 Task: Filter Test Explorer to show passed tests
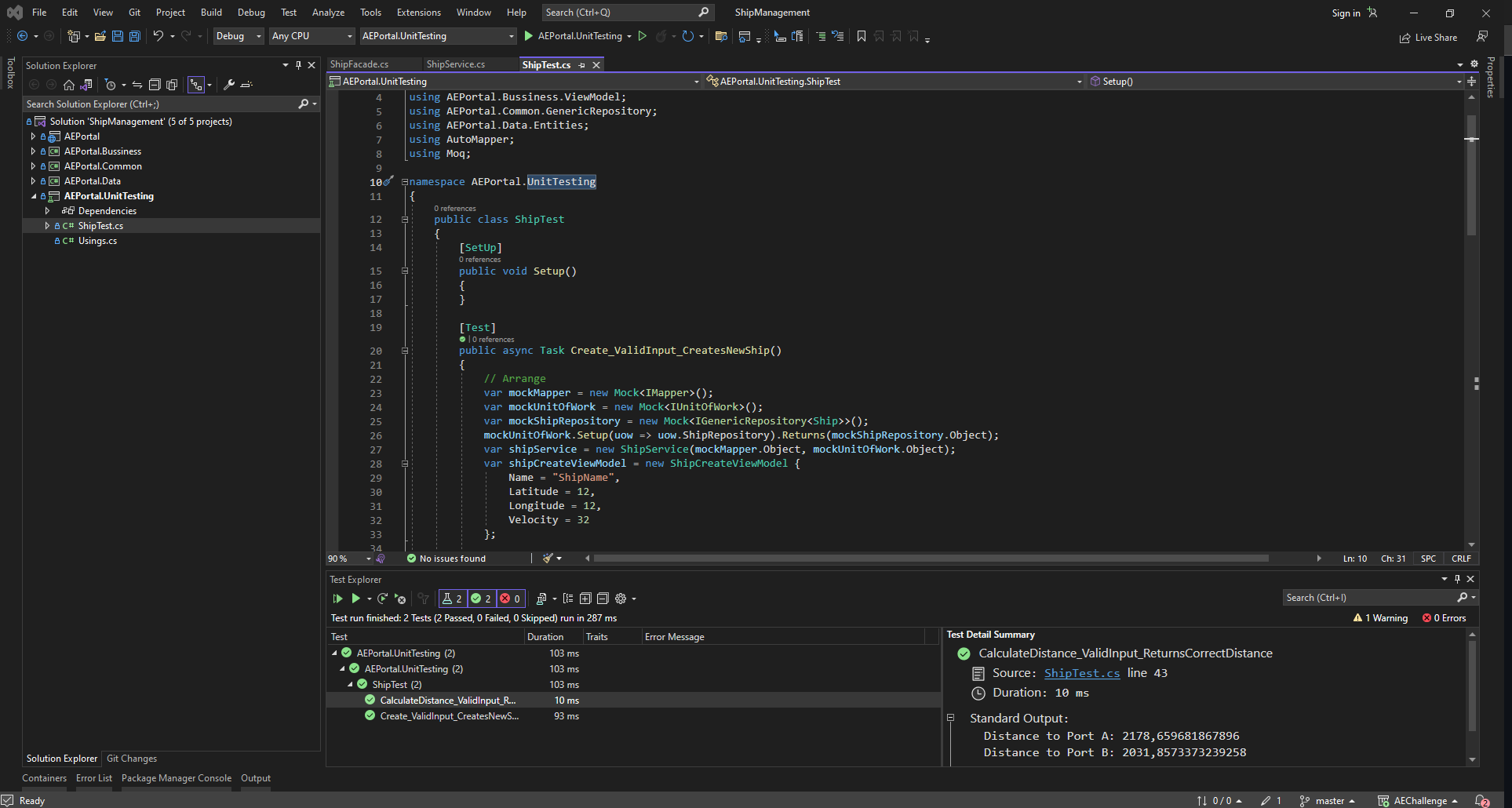pyautogui.click(x=482, y=599)
